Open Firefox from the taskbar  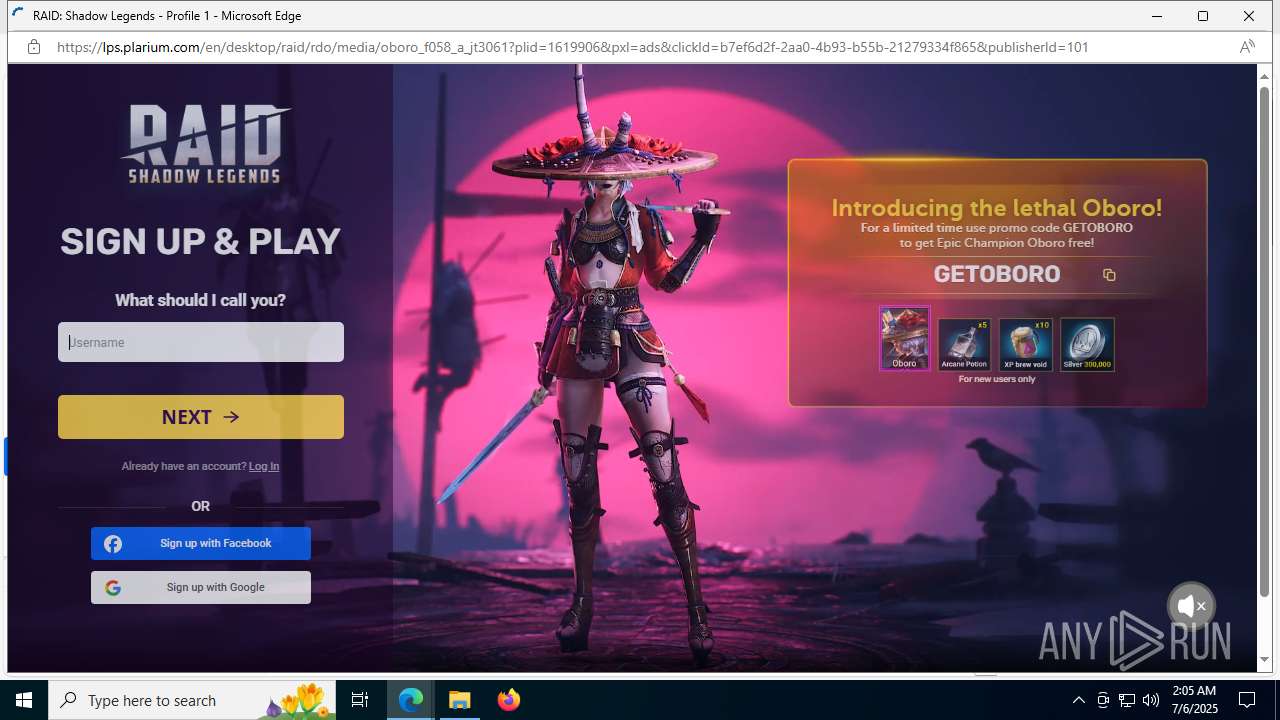tap(509, 700)
